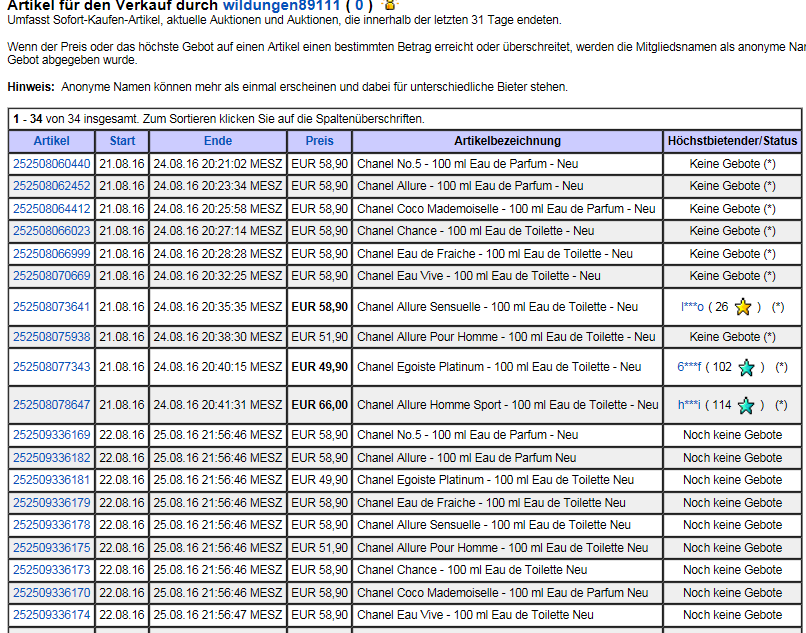Click title 'Chanel Eau Vive - 100 ml Eau de Toilette - Neu'
Image resolution: width=806 pixels, height=633 pixels.
[x=479, y=276]
